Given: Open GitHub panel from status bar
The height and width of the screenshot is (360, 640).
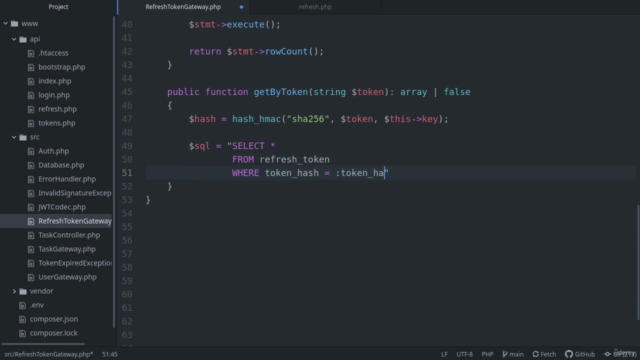Looking at the screenshot, I should point(580,354).
